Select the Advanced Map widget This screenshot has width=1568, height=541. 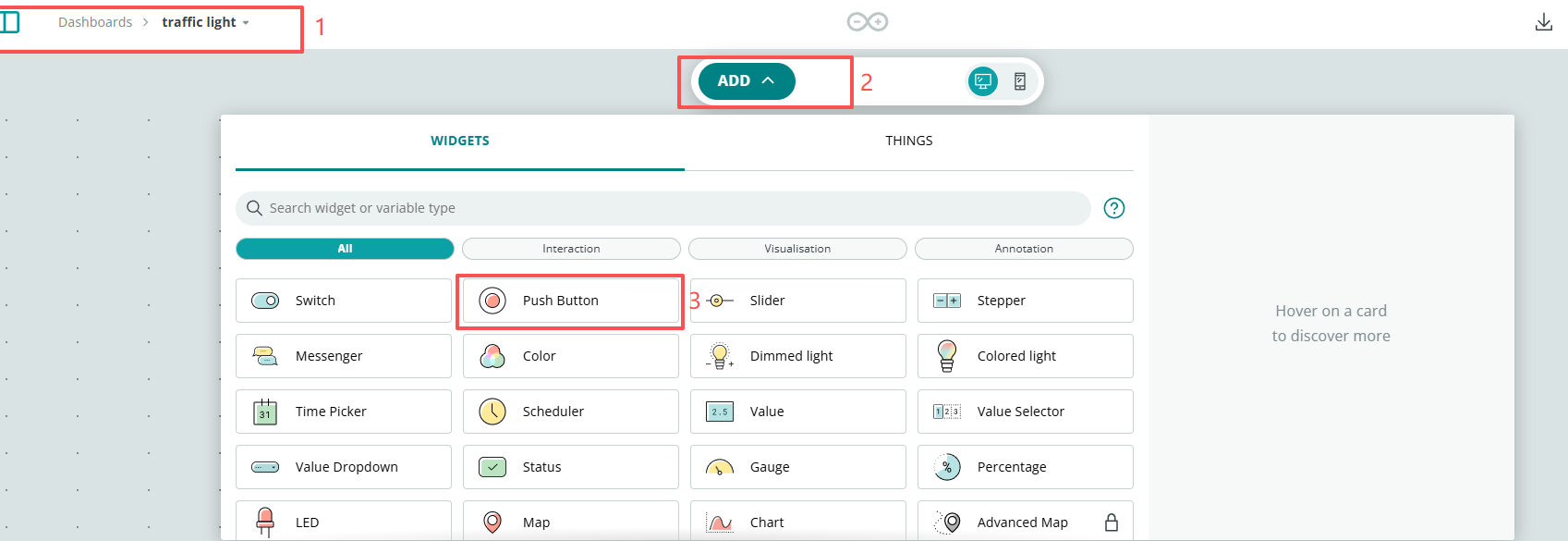coord(1026,521)
